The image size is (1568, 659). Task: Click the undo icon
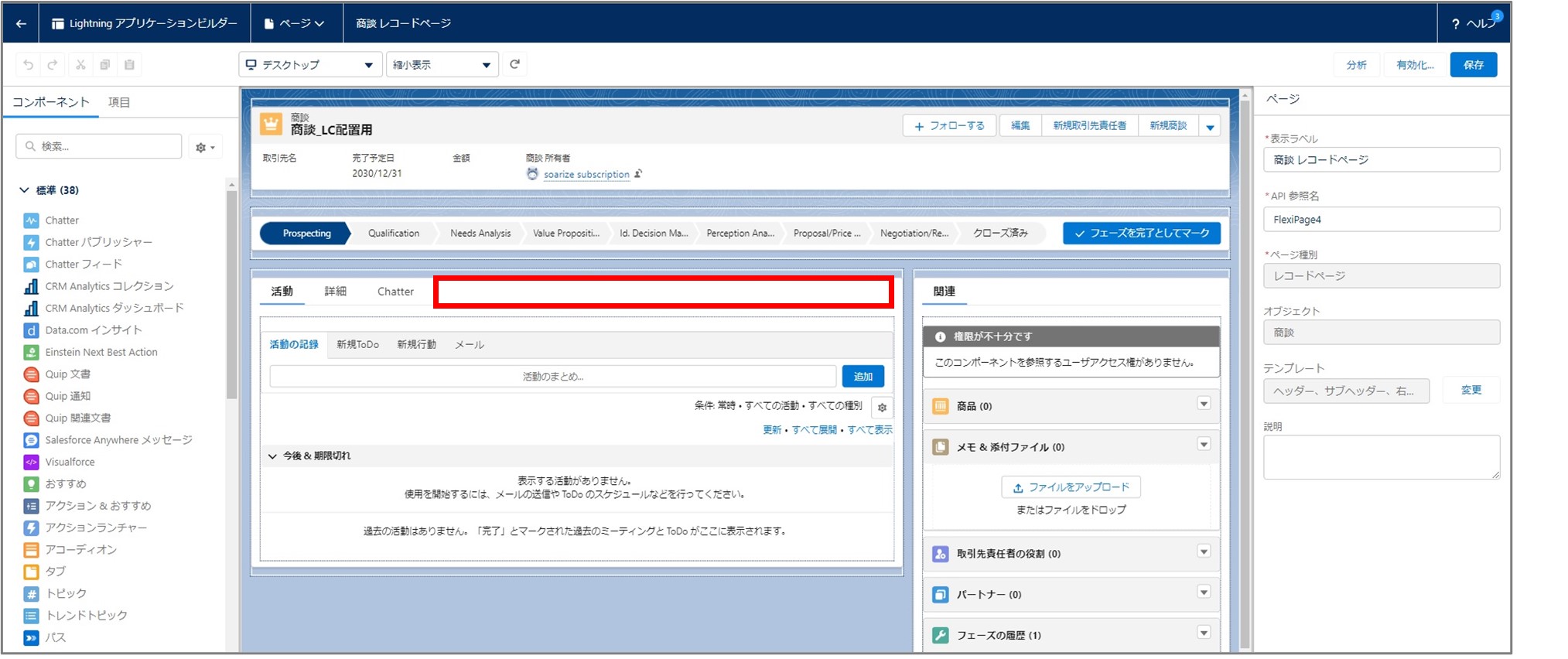click(x=29, y=65)
